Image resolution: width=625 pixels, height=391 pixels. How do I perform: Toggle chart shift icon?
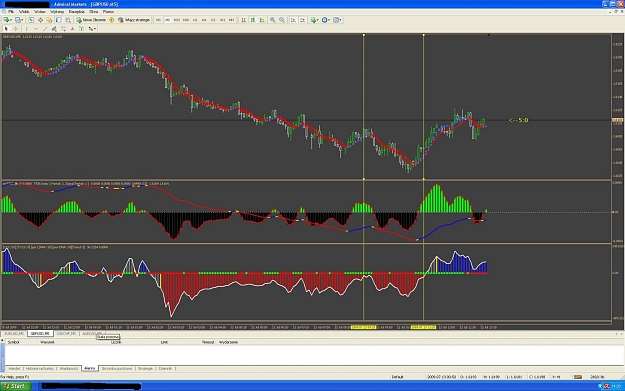pos(303,20)
